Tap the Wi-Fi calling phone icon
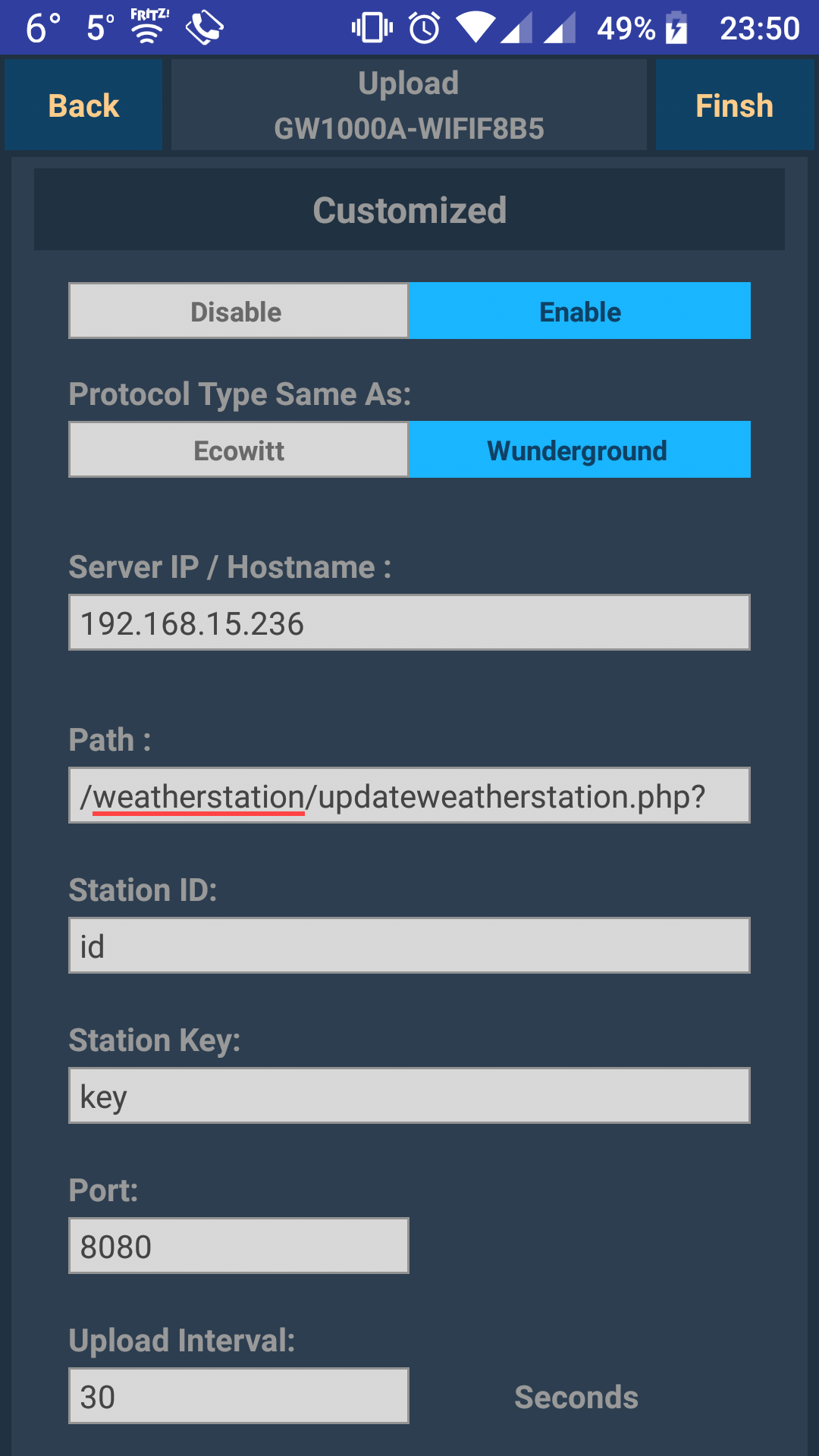This screenshot has width=819, height=1456. (x=204, y=28)
